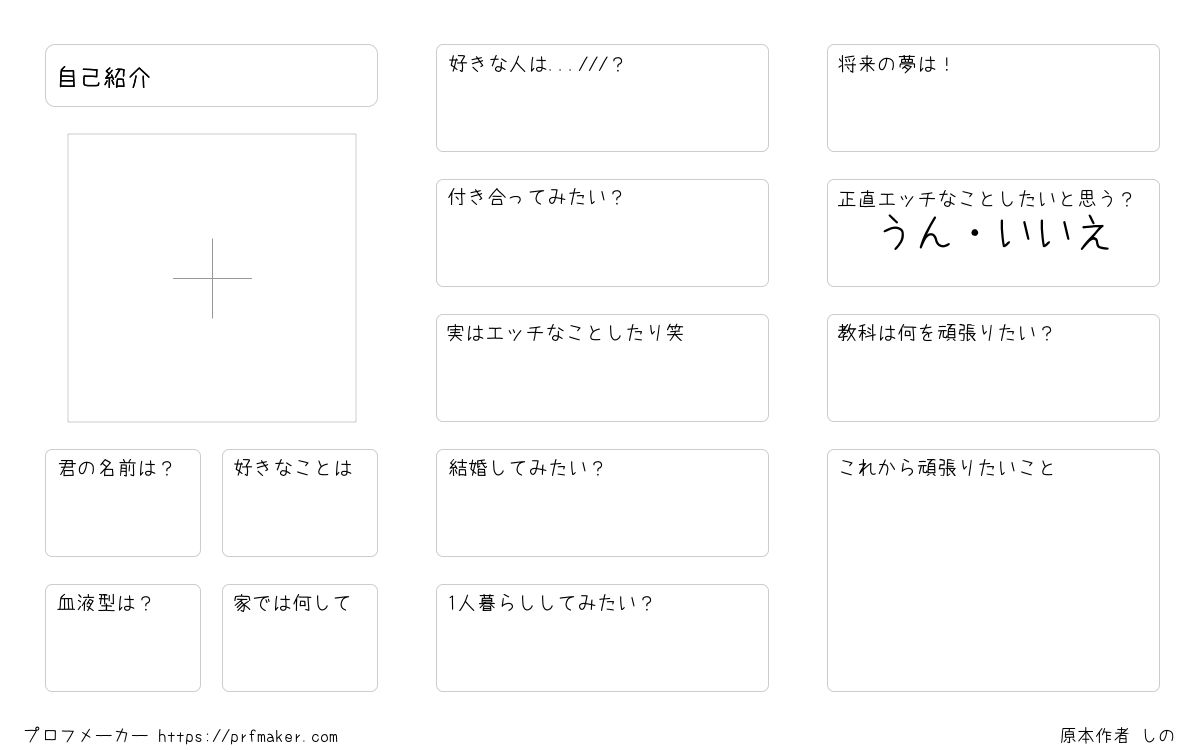Click the 好きな人は...///? field
The image size is (1200, 750).
[x=602, y=98]
